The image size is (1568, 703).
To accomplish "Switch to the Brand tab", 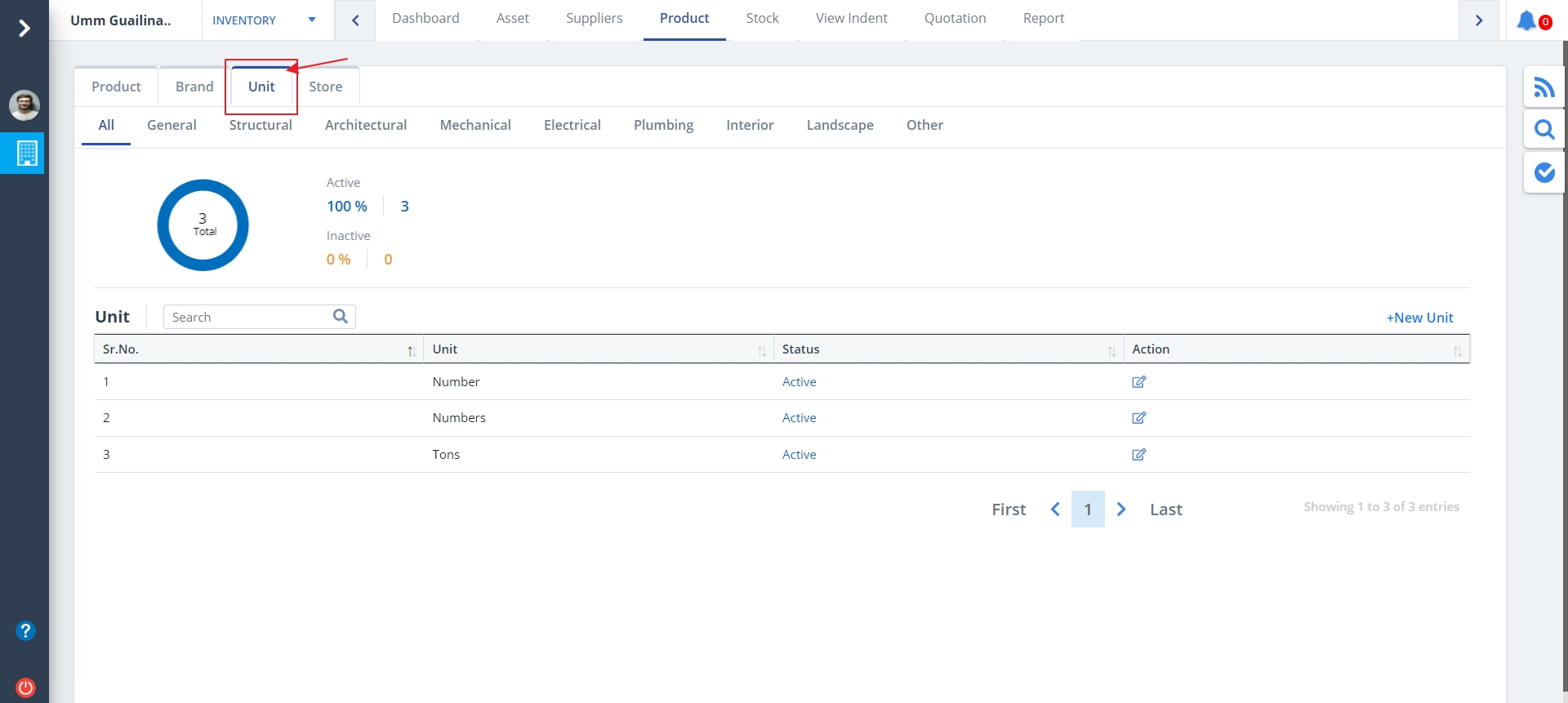I will tap(194, 87).
